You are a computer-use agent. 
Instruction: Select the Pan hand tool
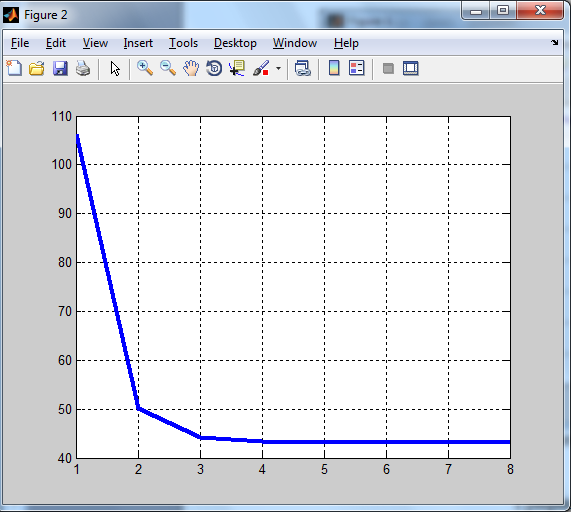coord(191,68)
